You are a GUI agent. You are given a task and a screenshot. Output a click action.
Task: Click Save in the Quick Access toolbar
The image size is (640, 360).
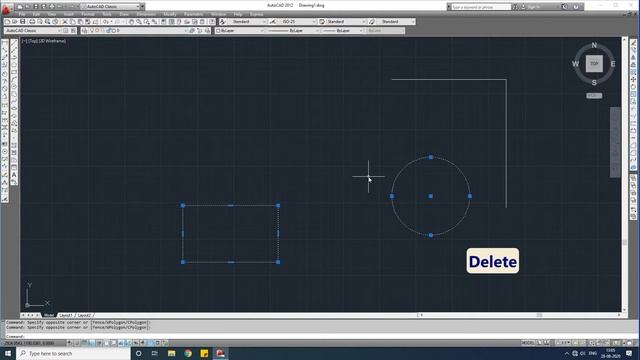click(36, 7)
